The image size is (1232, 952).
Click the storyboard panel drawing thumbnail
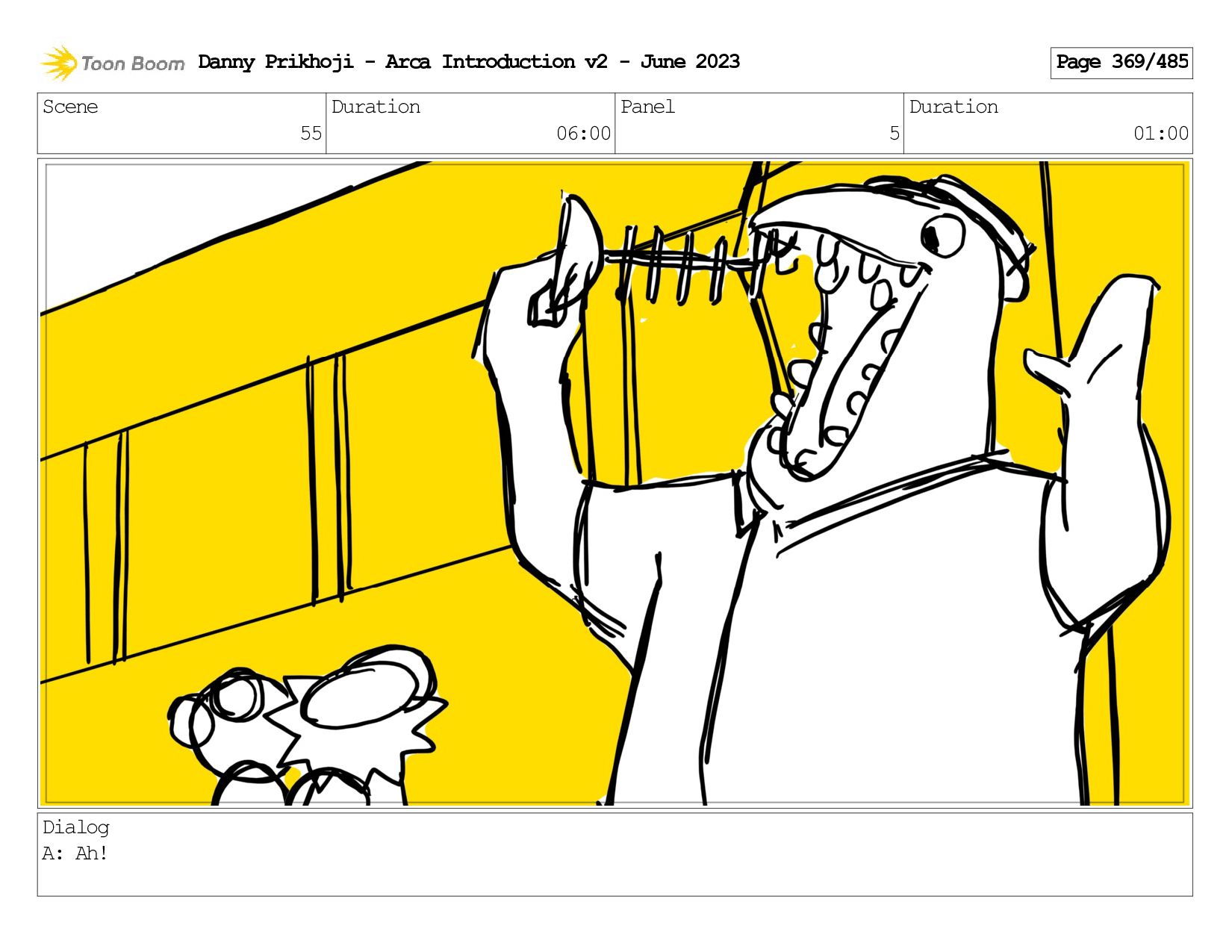coord(615,483)
